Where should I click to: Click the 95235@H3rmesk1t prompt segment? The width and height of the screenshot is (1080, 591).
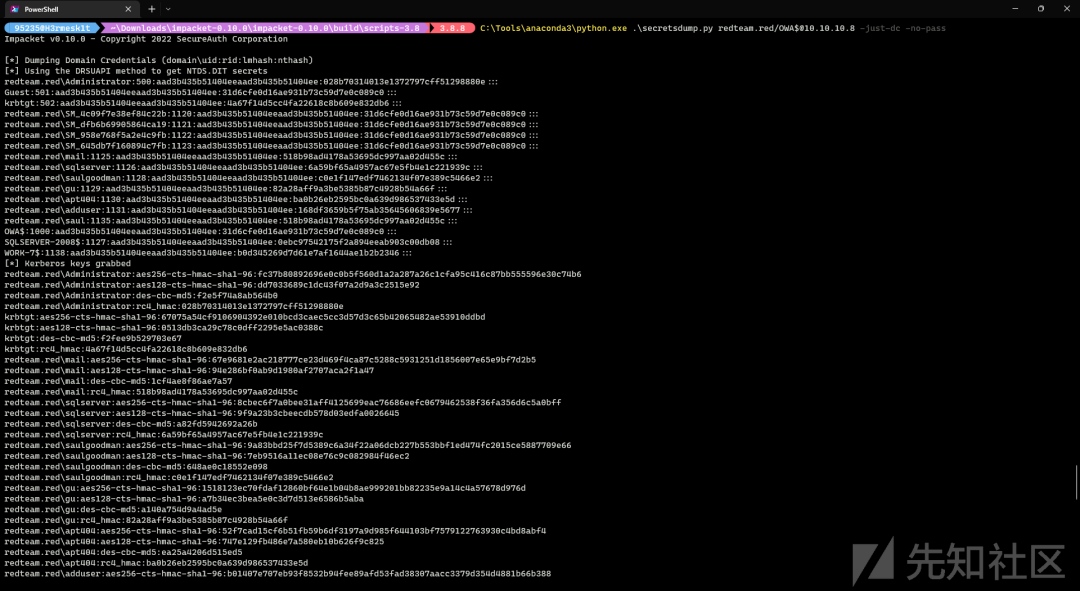(x=52, y=28)
